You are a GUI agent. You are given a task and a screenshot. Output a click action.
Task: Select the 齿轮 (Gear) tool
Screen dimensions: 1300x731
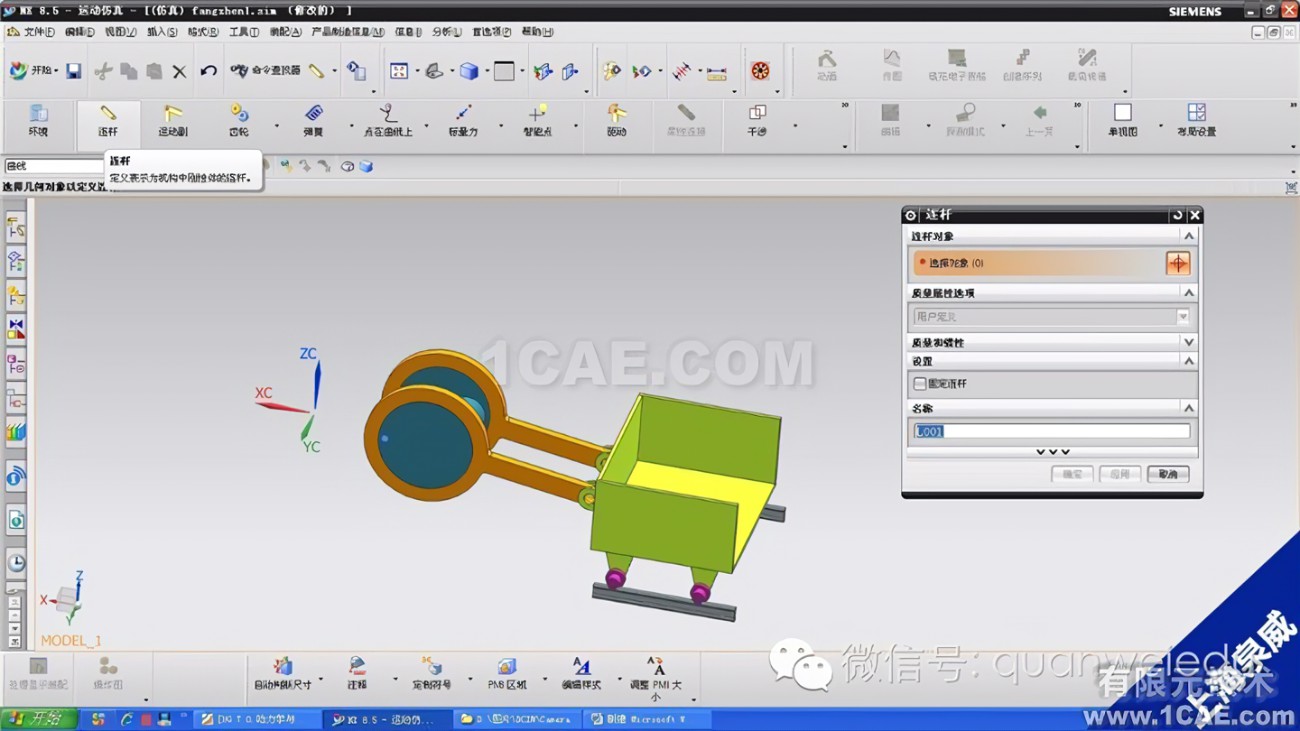239,121
